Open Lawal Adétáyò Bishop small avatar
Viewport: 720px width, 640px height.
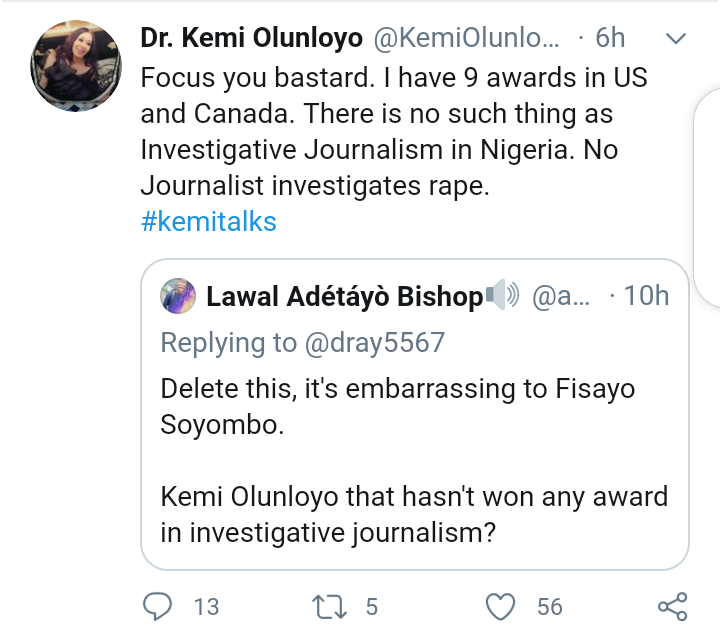pyautogui.click(x=177, y=296)
